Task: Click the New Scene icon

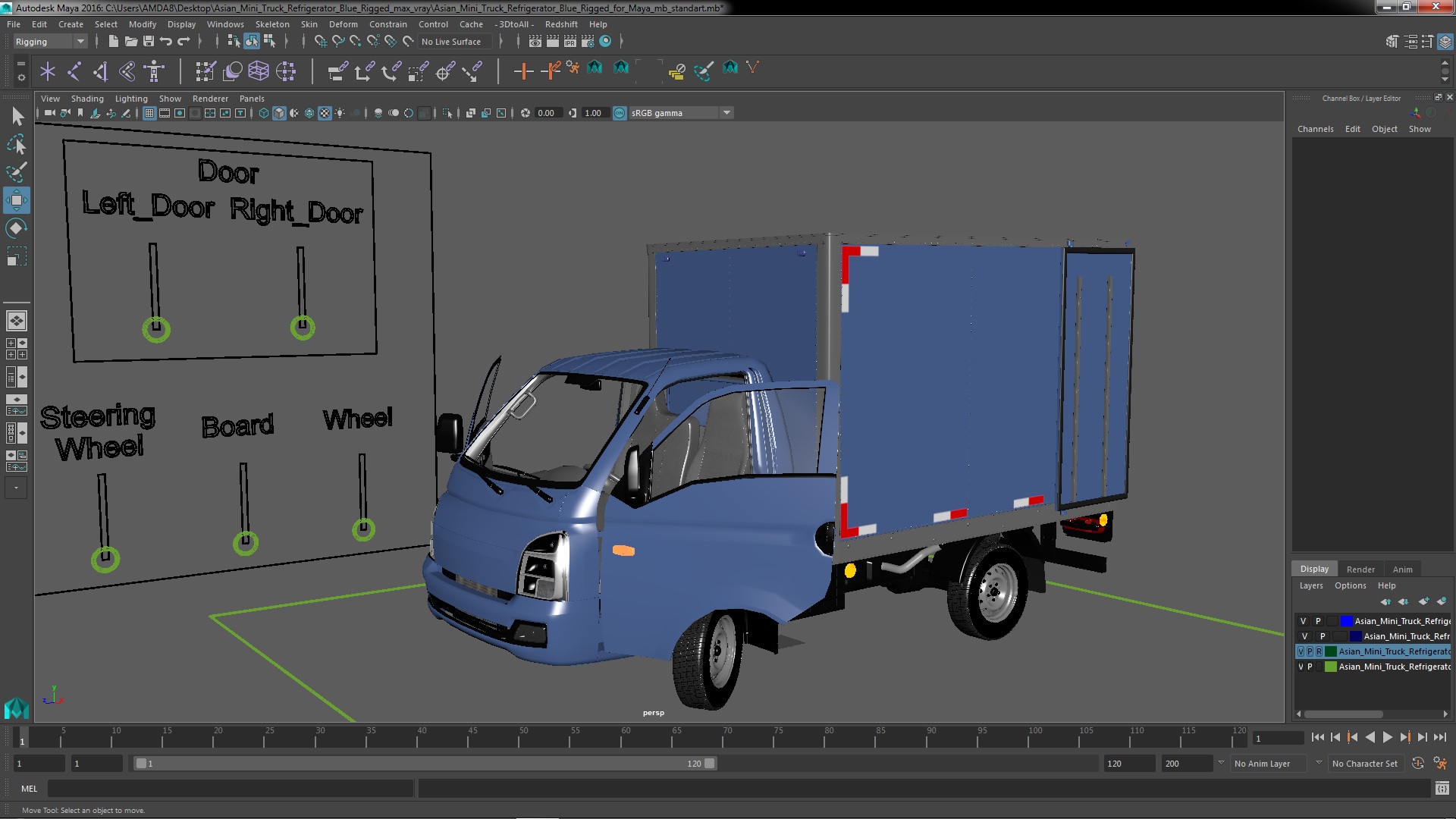Action: pos(114,41)
